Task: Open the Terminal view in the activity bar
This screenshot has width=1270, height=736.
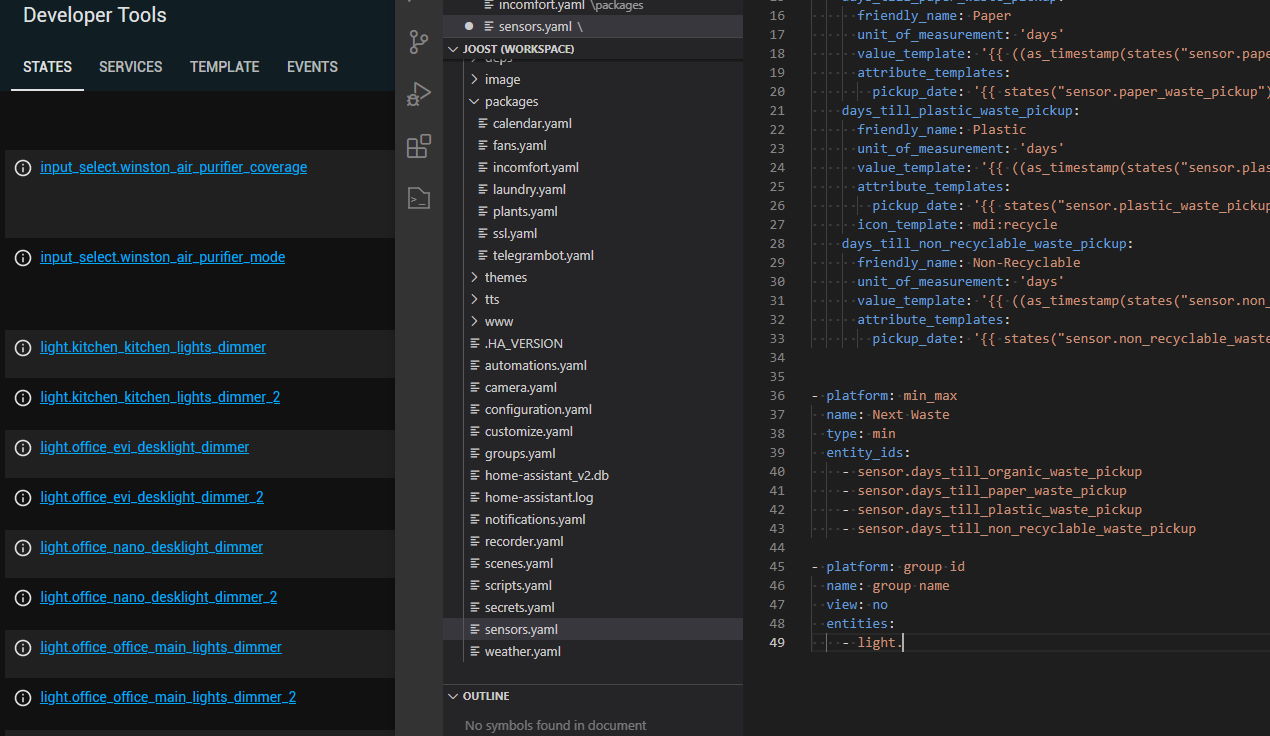Action: pyautogui.click(x=418, y=198)
